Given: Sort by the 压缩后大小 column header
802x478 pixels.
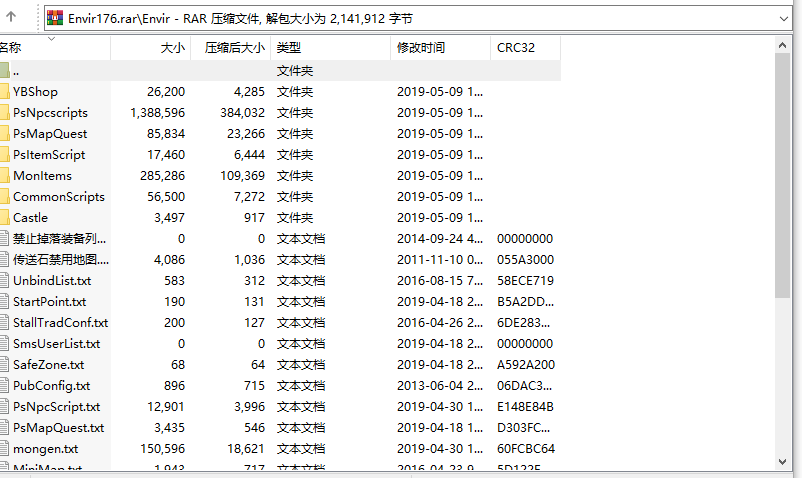Looking at the screenshot, I should 234,48.
